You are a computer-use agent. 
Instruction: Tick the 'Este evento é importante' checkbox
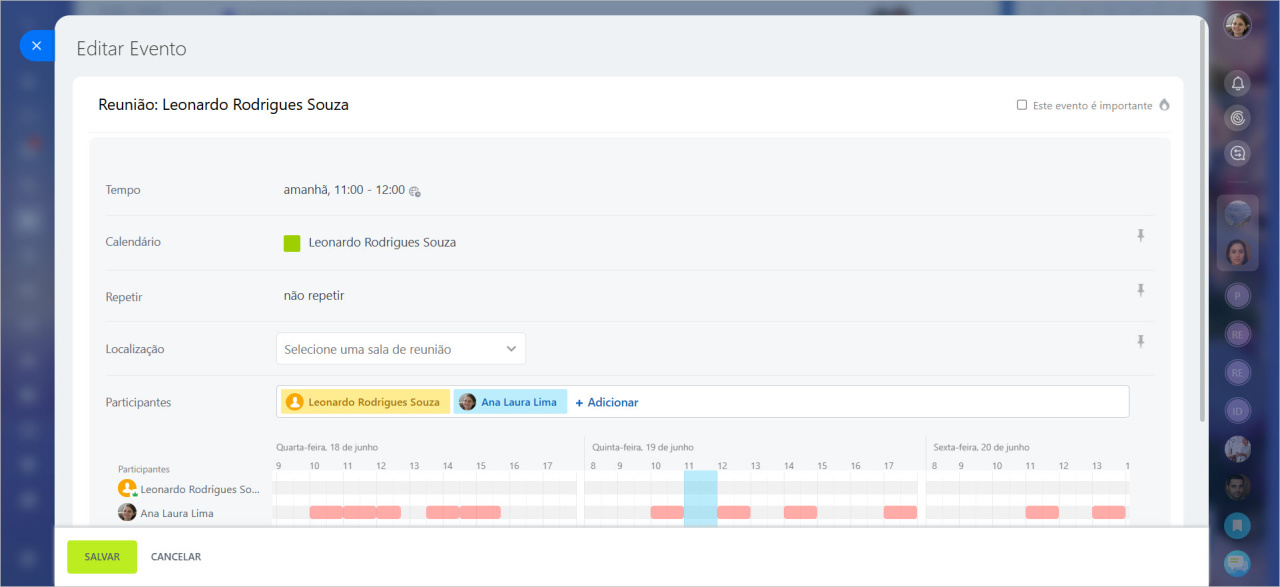point(1022,105)
